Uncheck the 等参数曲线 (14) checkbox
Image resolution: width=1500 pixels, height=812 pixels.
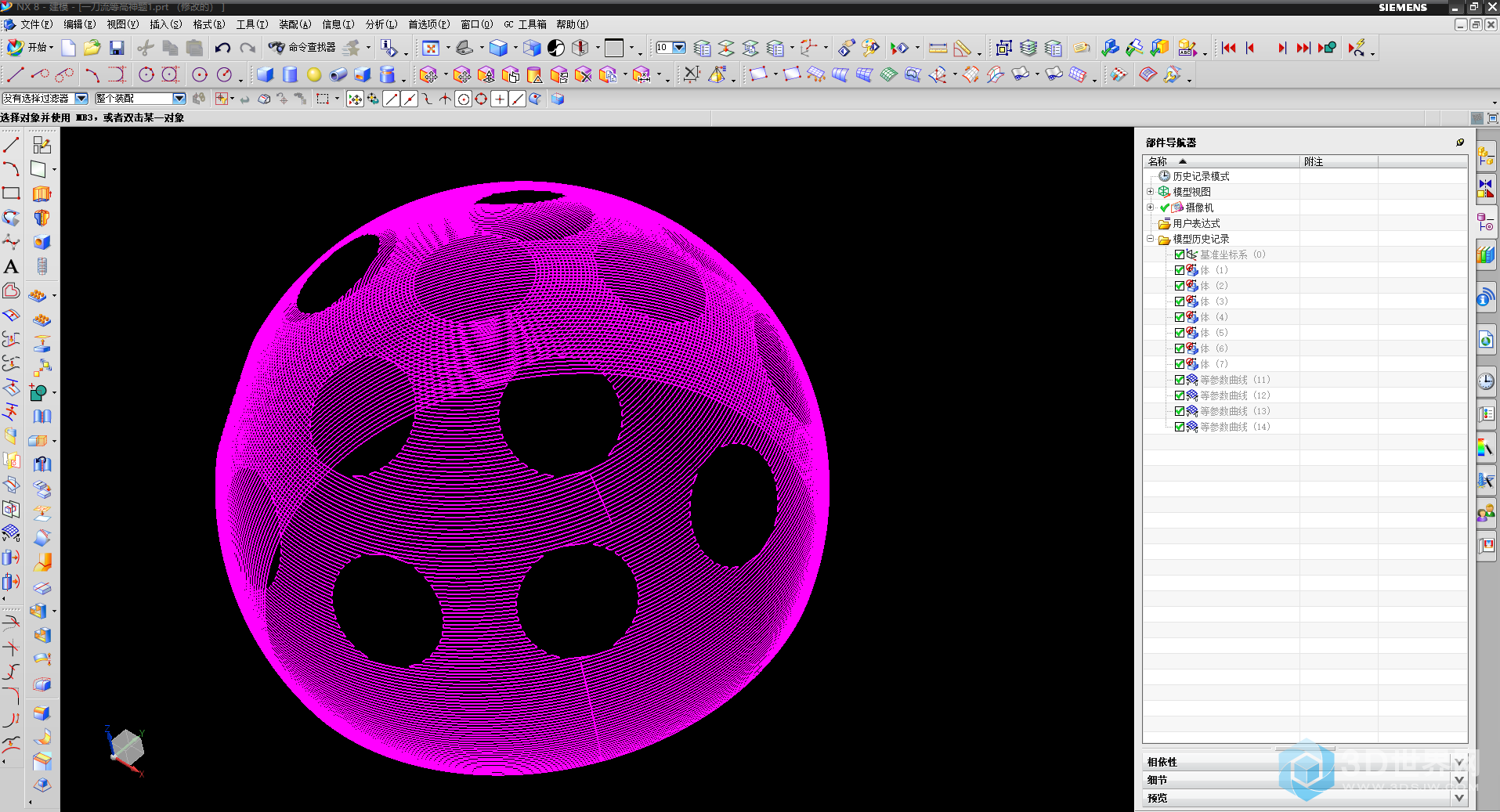coord(1180,427)
